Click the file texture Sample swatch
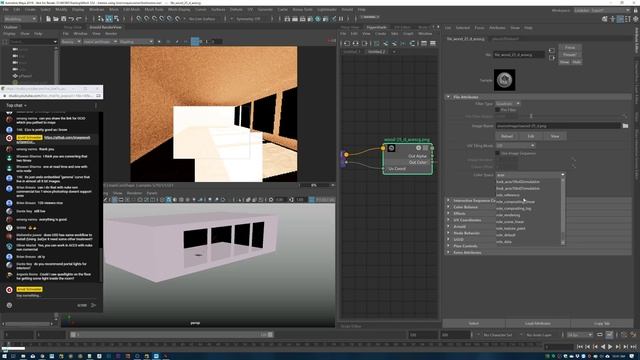 click(x=504, y=80)
